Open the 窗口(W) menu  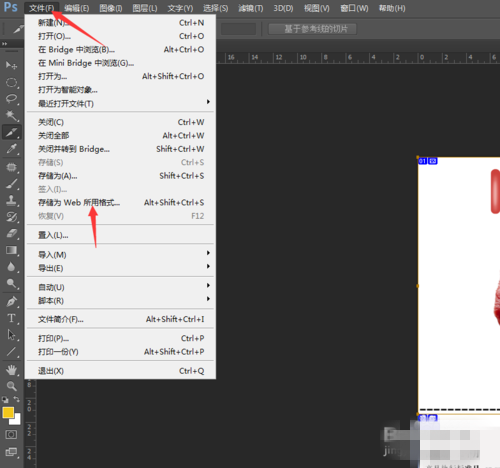(x=354, y=8)
